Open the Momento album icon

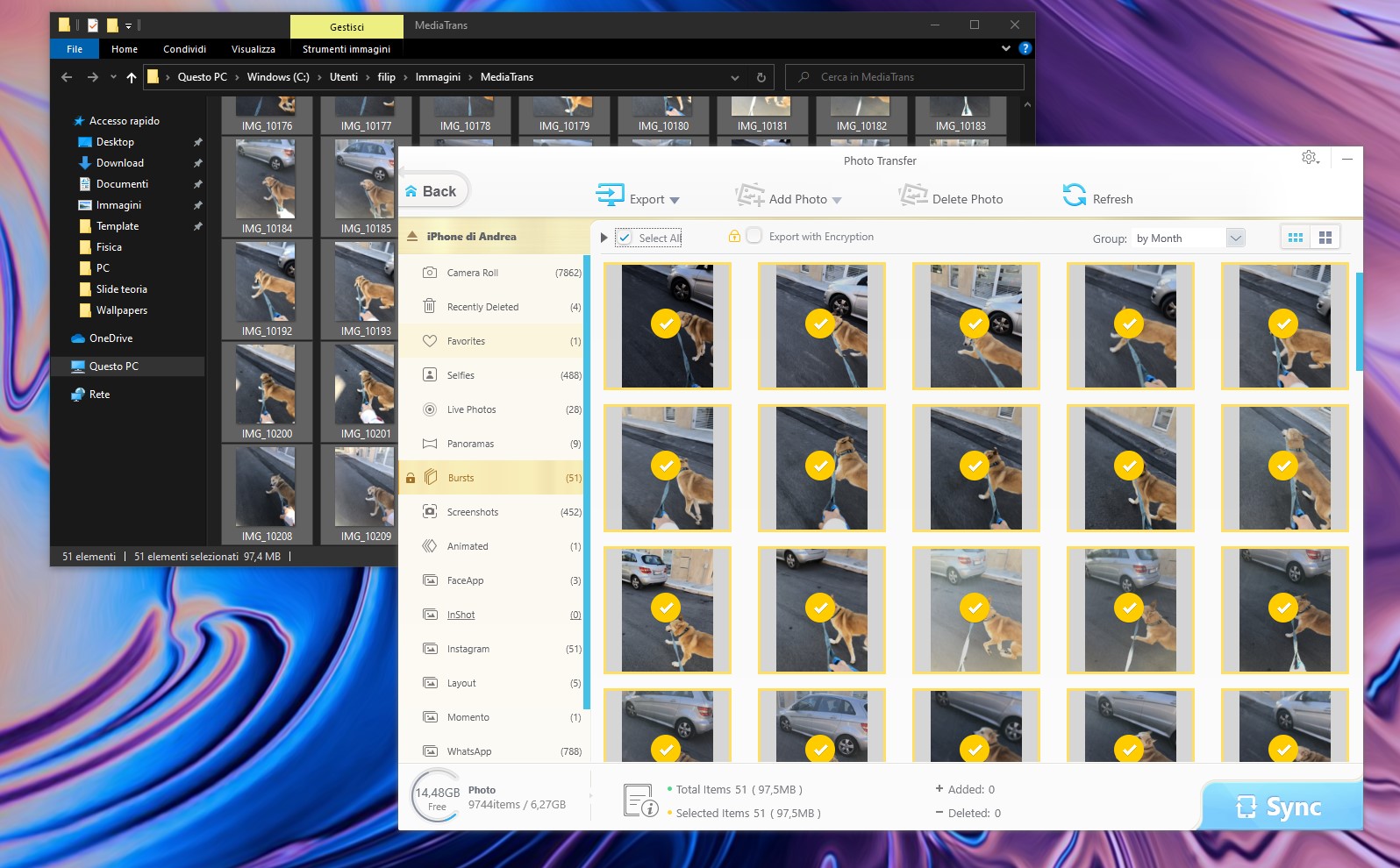coord(430,717)
